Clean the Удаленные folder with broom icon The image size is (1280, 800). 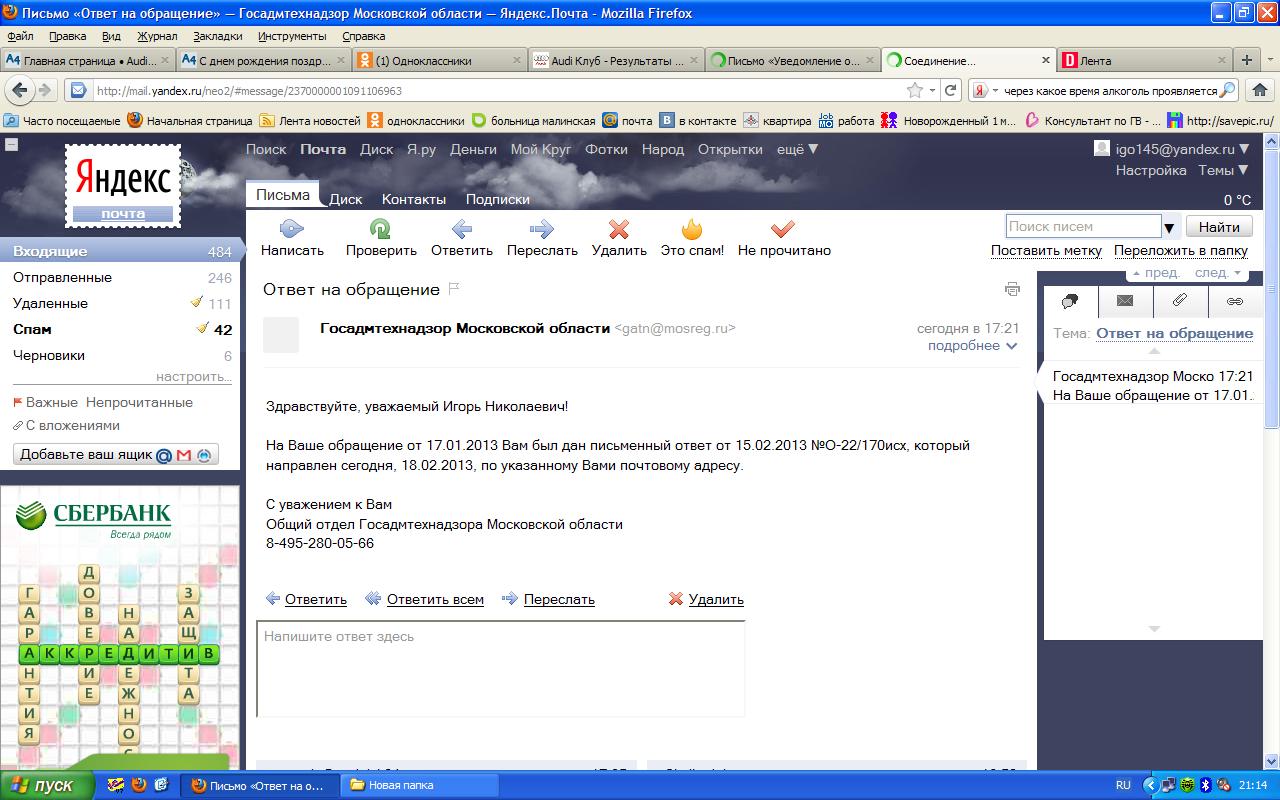(197, 302)
